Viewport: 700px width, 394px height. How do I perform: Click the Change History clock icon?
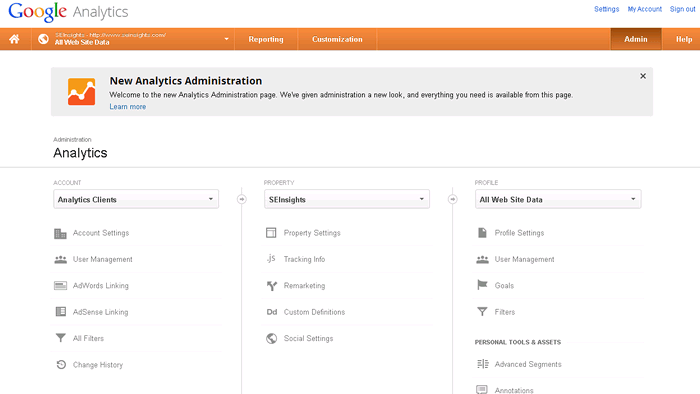click(x=61, y=365)
